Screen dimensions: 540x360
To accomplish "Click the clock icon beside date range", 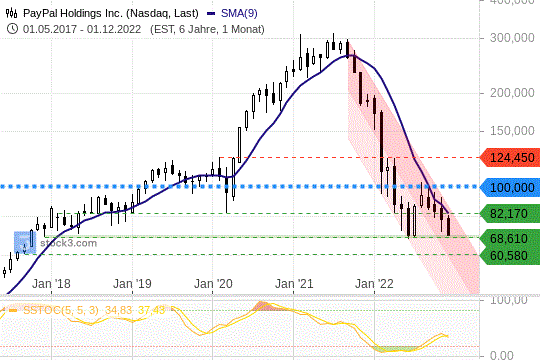I will pos(12,29).
